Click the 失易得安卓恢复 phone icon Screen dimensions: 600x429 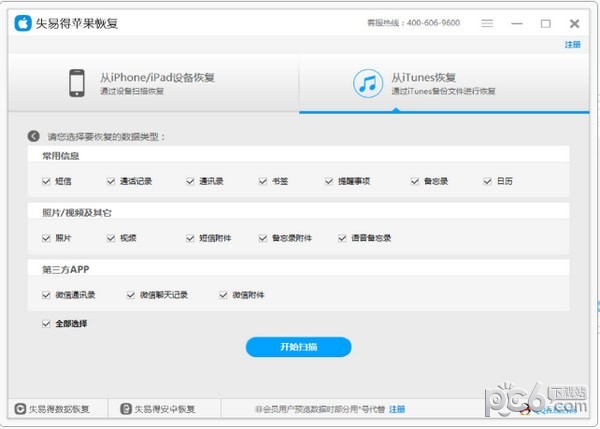tap(127, 409)
